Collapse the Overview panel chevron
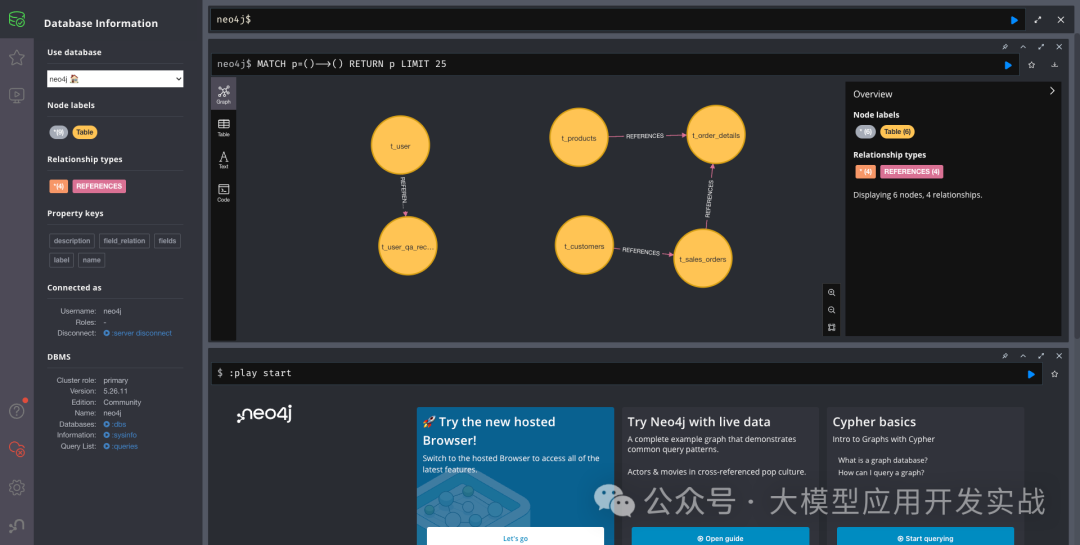 pyautogui.click(x=1052, y=90)
